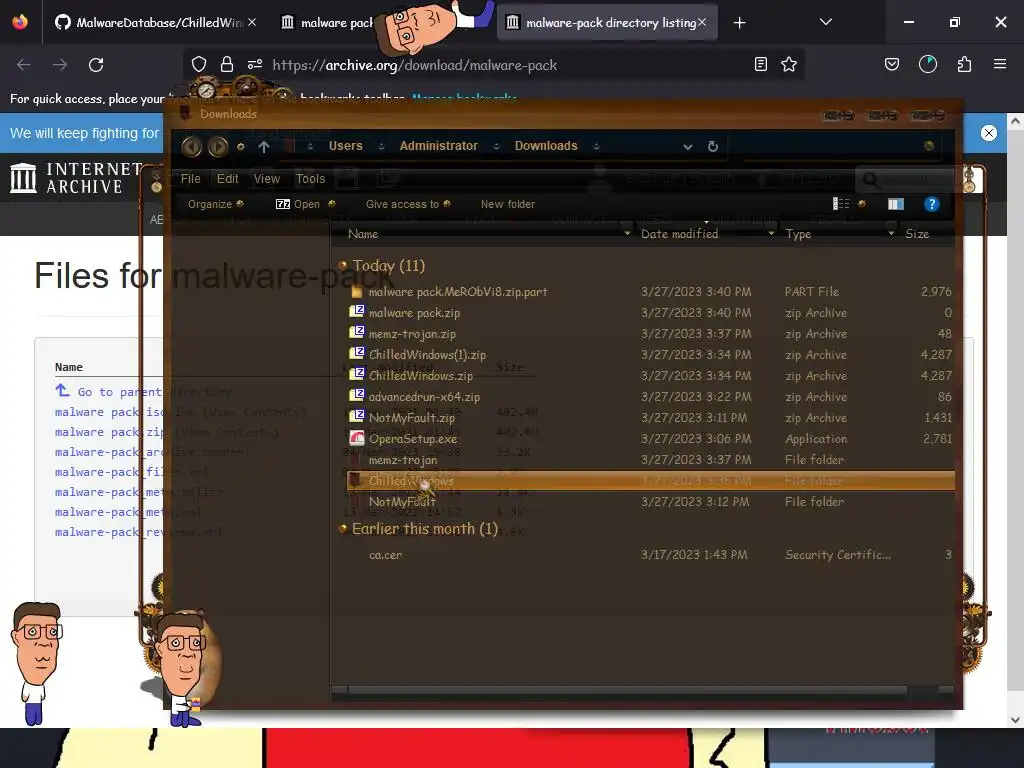Create a New folder
The height and width of the screenshot is (768, 1024).
(507, 204)
